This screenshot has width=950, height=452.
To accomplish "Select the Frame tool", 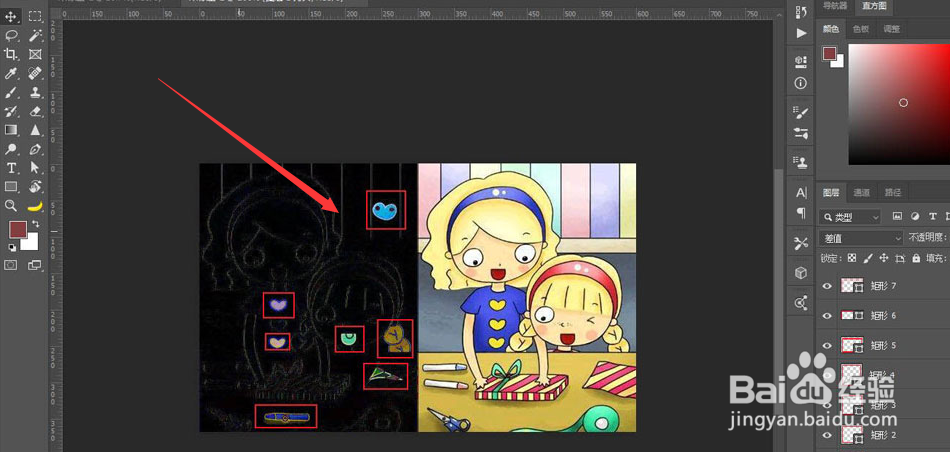I will pyautogui.click(x=35, y=54).
